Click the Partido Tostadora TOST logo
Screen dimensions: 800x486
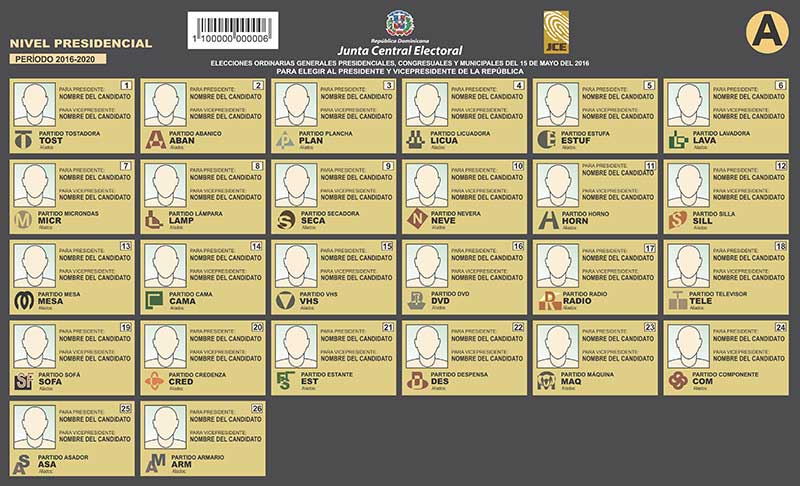pyautogui.click(x=23, y=140)
